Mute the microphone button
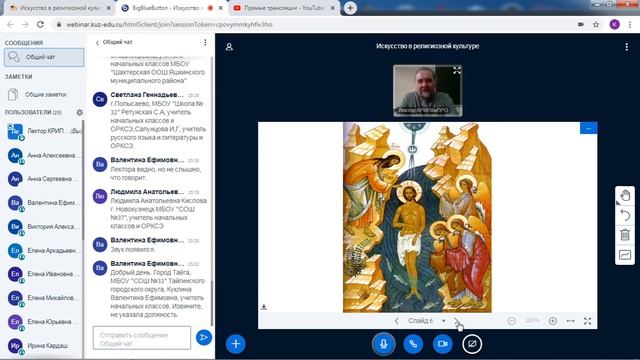This screenshot has width=640, height=360. (x=383, y=344)
